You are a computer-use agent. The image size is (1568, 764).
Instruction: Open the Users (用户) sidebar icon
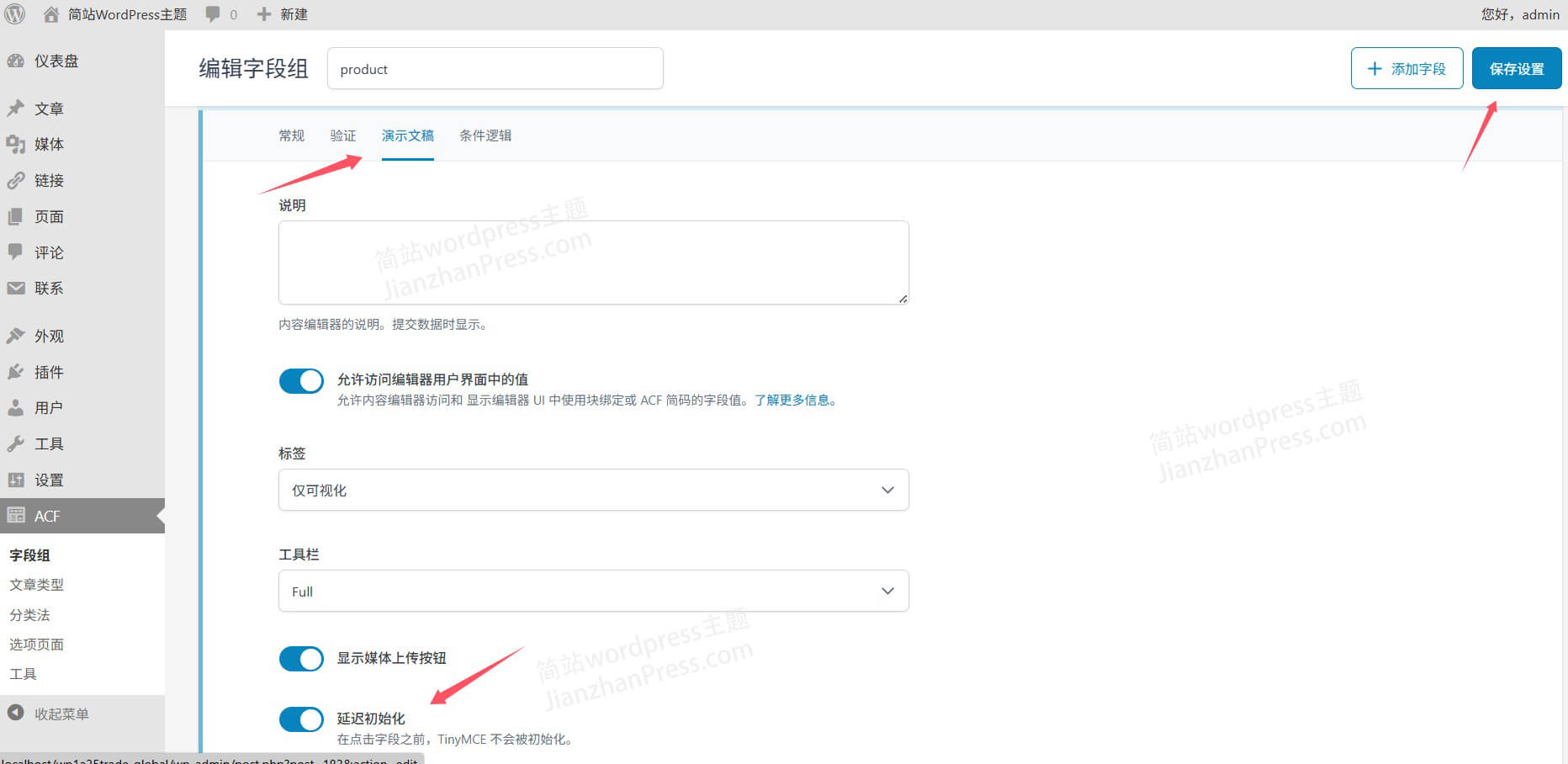click(16, 408)
